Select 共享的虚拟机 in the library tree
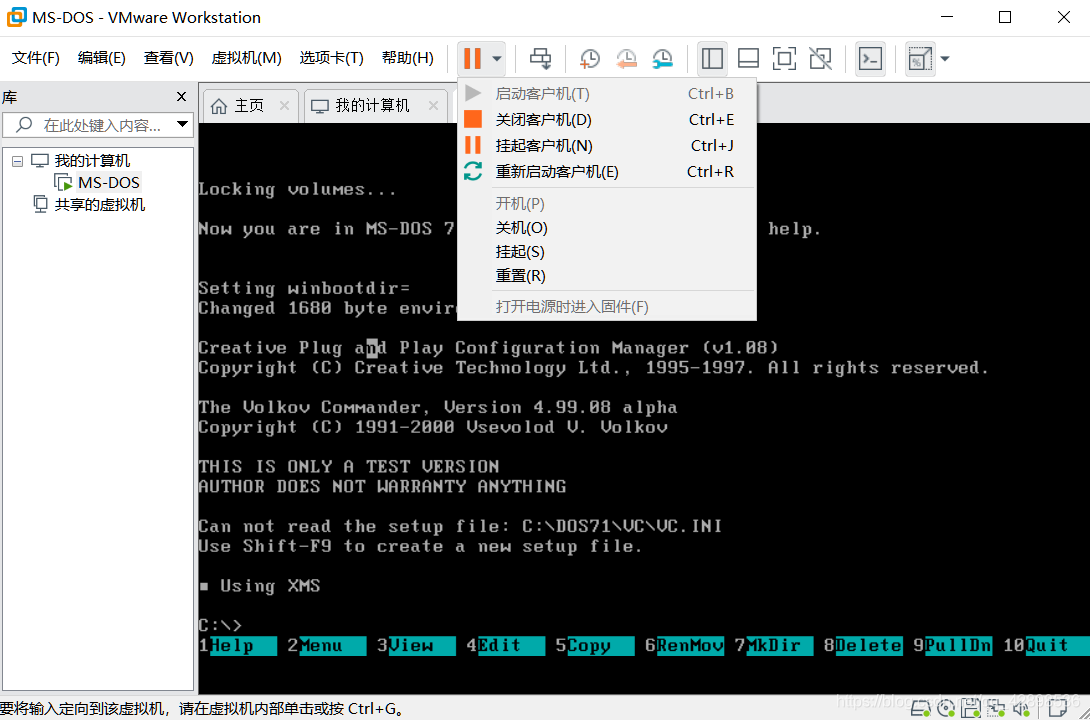1090x720 pixels. [99, 204]
